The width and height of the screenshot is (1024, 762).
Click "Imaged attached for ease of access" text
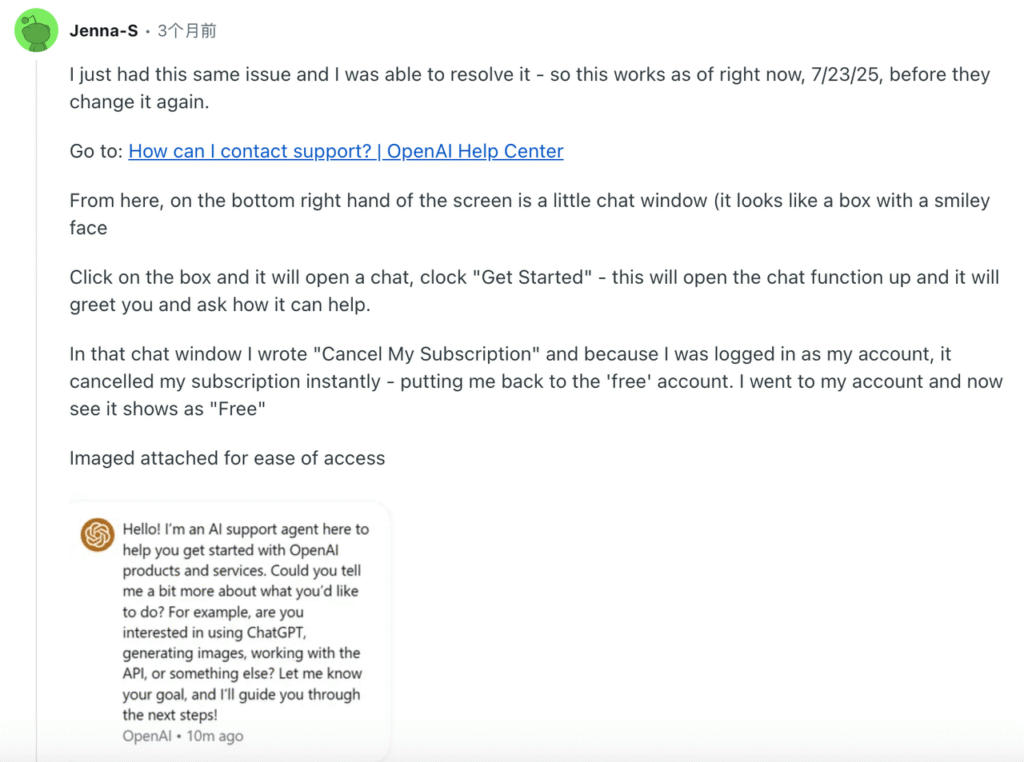click(x=227, y=458)
